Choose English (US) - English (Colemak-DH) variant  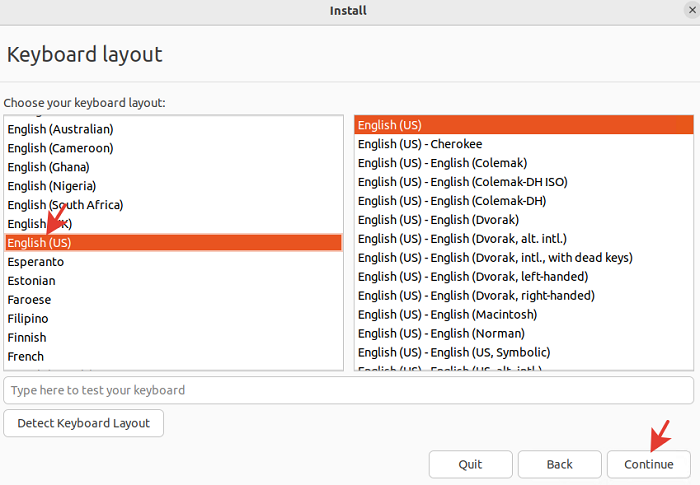(x=524, y=201)
